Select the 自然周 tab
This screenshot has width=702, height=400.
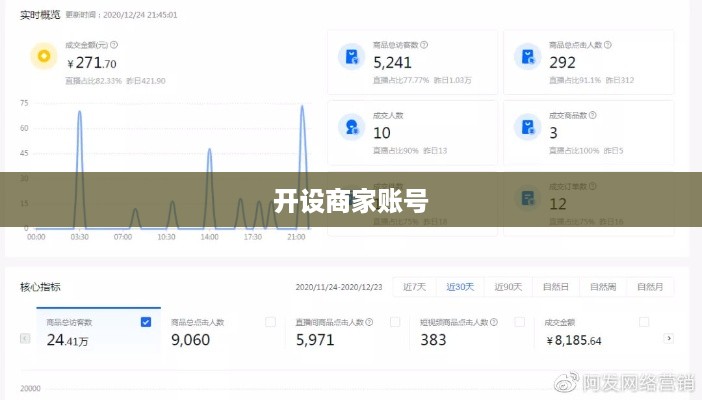tap(603, 287)
